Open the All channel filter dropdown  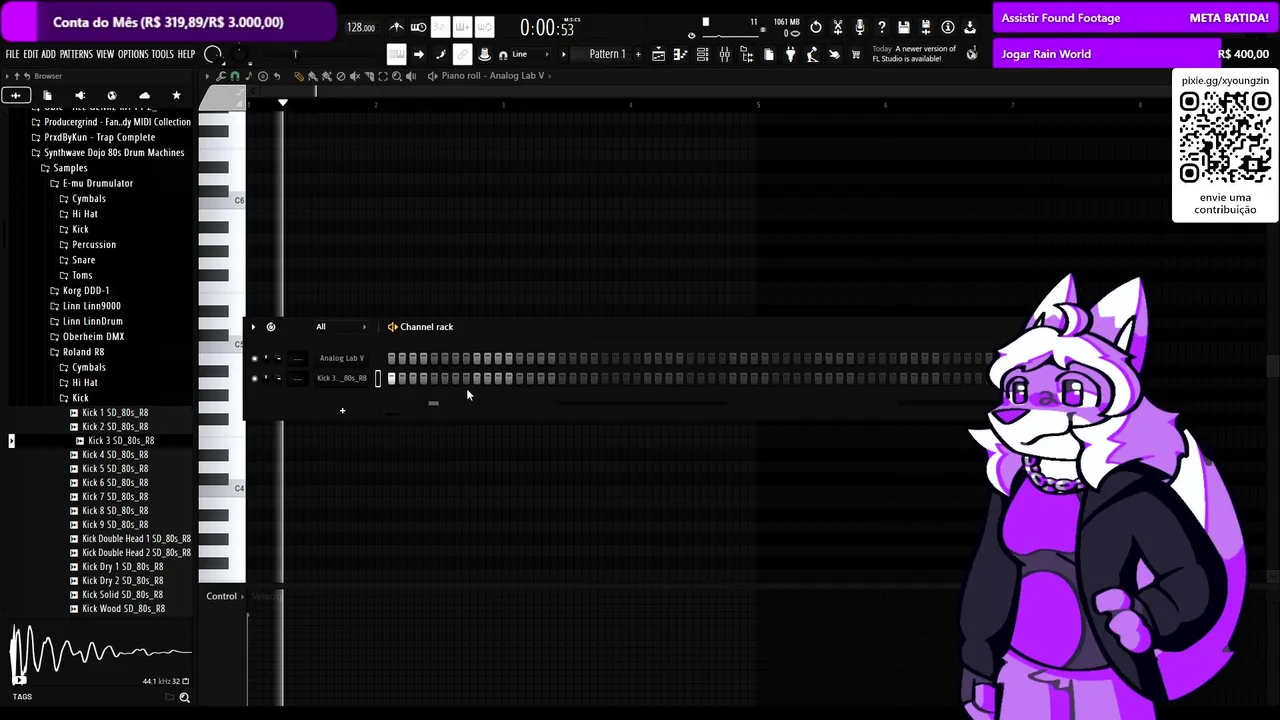341,327
